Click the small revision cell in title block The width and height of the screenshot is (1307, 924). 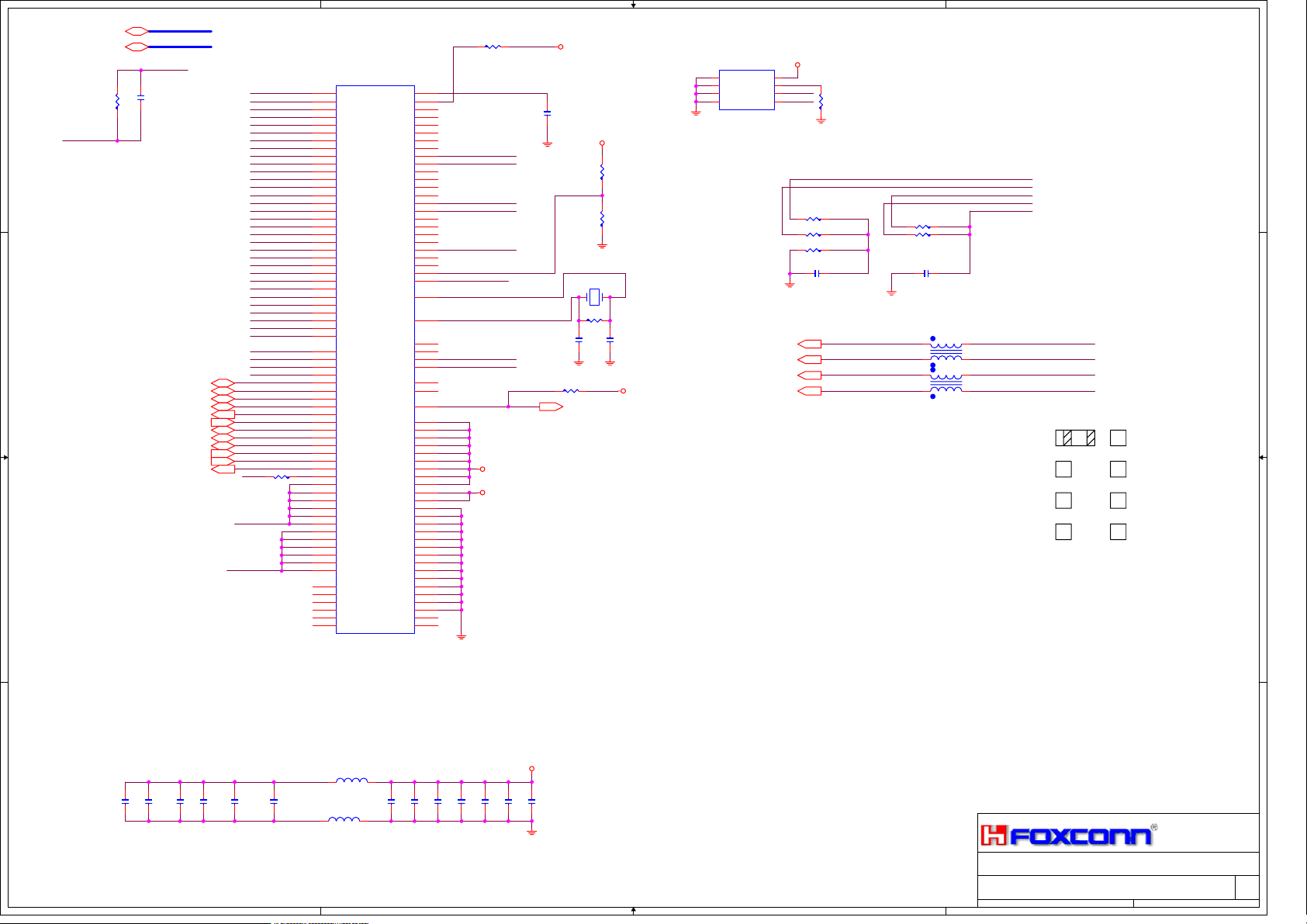point(1246,888)
